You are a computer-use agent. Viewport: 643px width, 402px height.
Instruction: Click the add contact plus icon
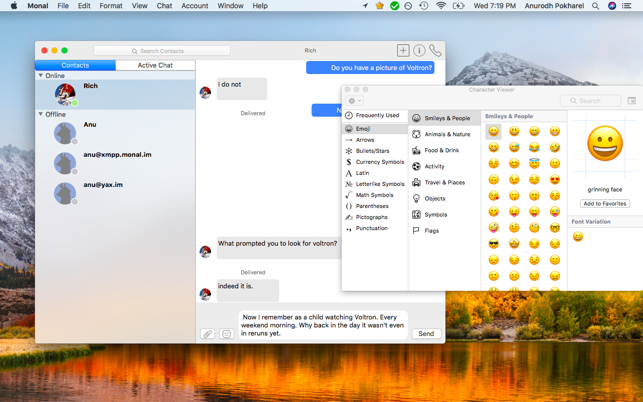[403, 50]
